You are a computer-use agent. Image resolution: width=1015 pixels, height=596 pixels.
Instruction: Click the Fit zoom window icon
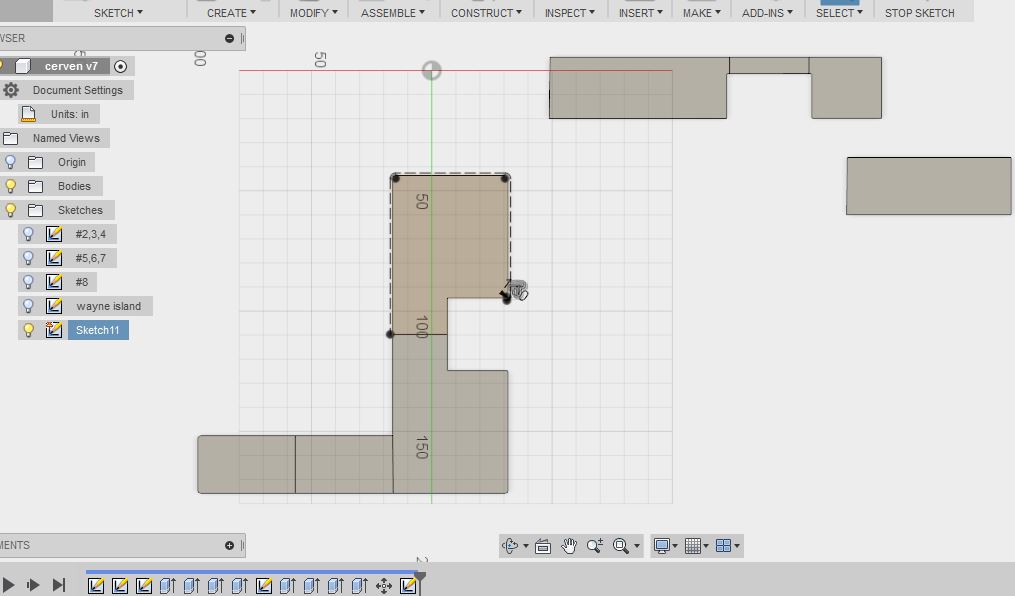pyautogui.click(x=621, y=546)
